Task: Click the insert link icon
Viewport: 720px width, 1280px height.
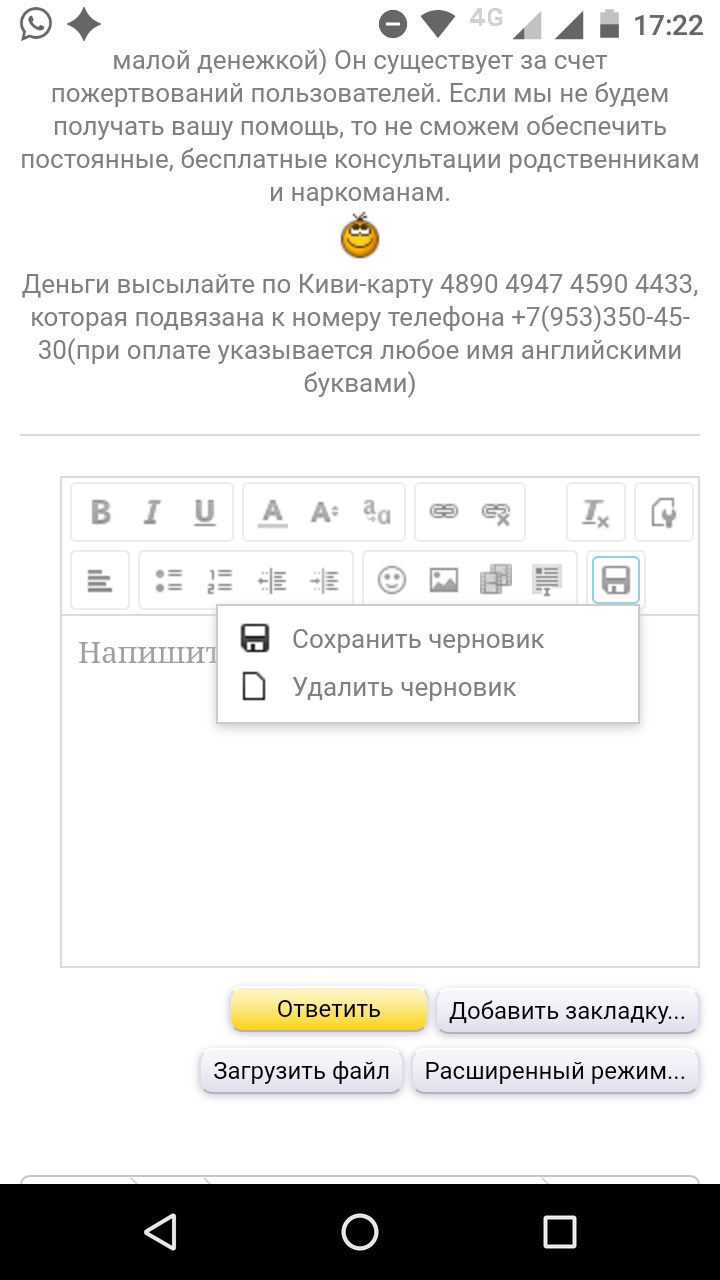Action: 443,512
